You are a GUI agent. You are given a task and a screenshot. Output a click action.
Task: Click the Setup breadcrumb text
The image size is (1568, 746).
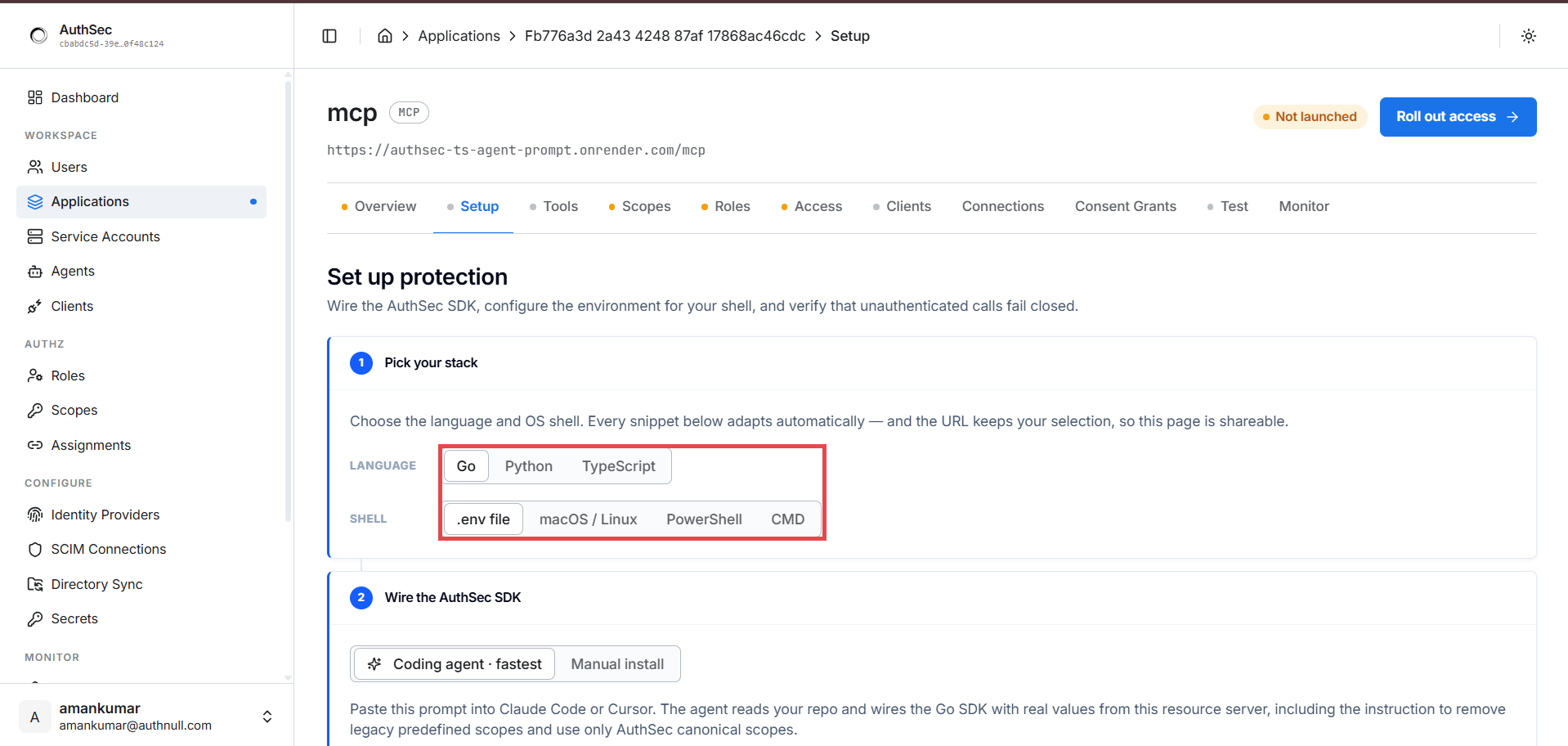pos(850,36)
